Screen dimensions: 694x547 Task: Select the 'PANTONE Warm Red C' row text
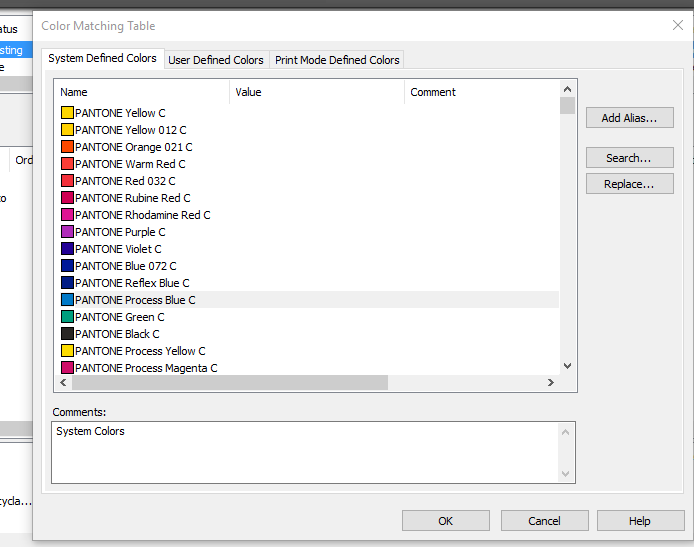coord(130,164)
